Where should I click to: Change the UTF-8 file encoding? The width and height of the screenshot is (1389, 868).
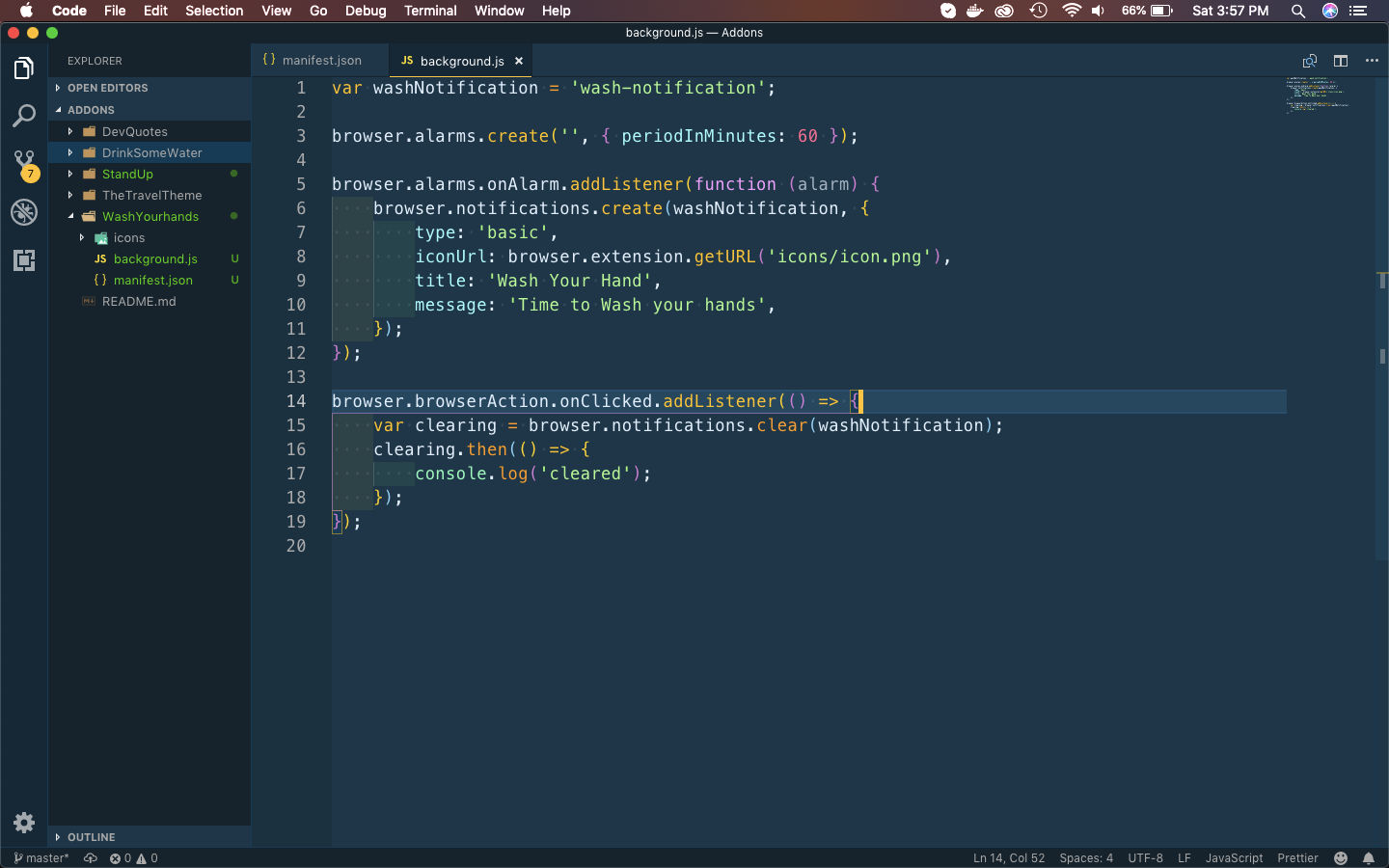[x=1145, y=858]
